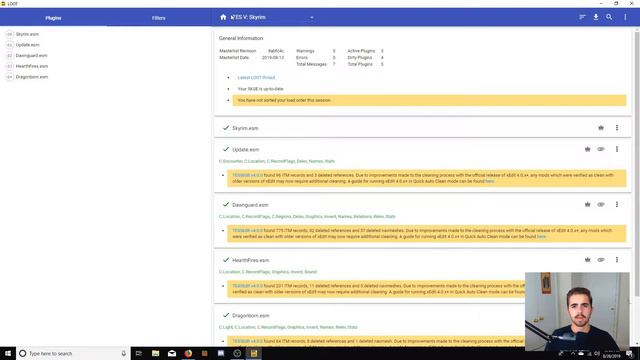This screenshot has width=640, height=360.
Task: Open the game selection dropdown arrow
Action: 312,18
